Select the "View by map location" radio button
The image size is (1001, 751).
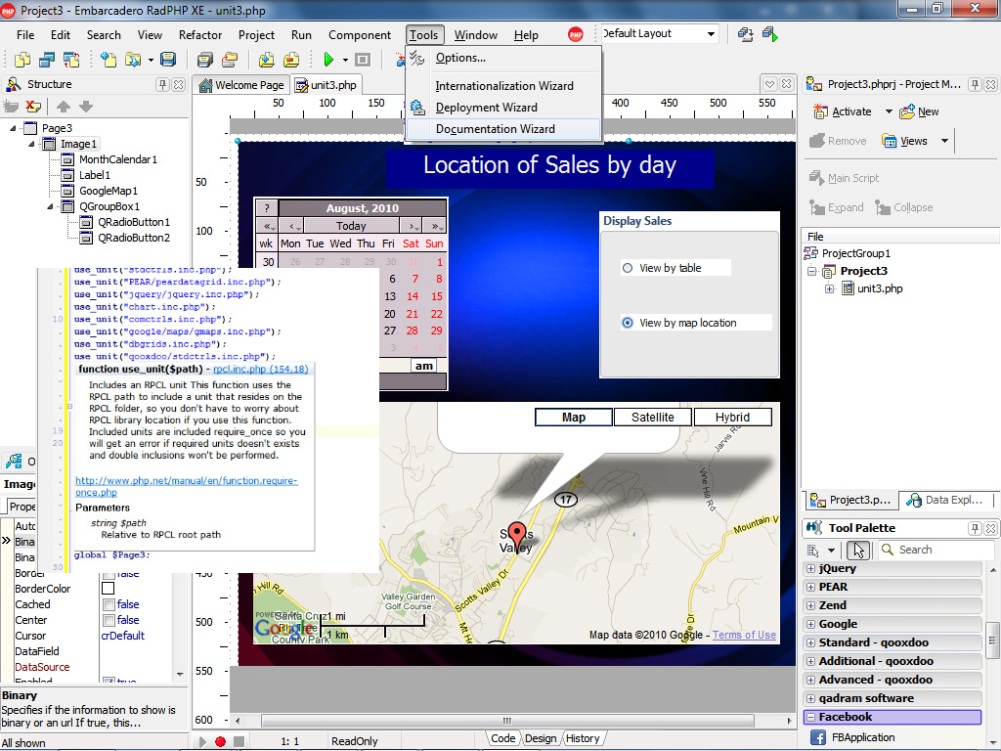point(629,322)
